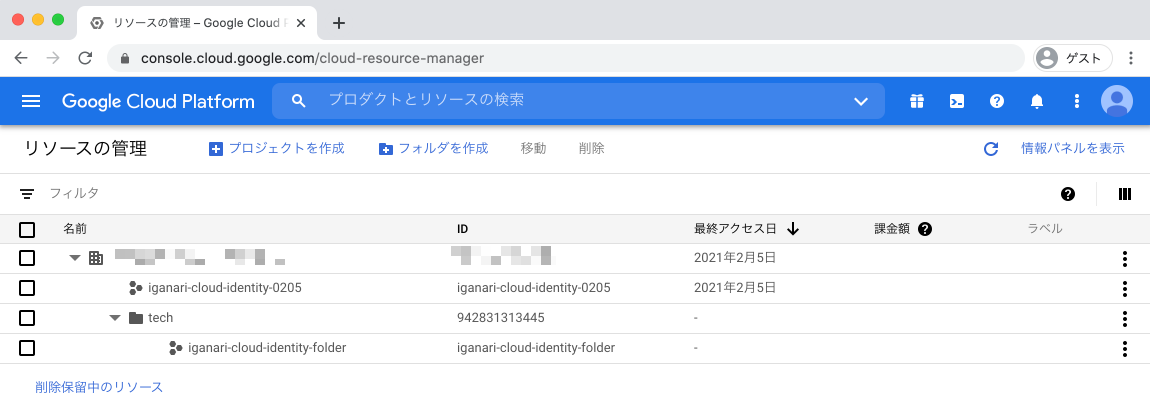Open a new browser tab
The height and width of the screenshot is (416, 1150).
pyautogui.click(x=338, y=23)
